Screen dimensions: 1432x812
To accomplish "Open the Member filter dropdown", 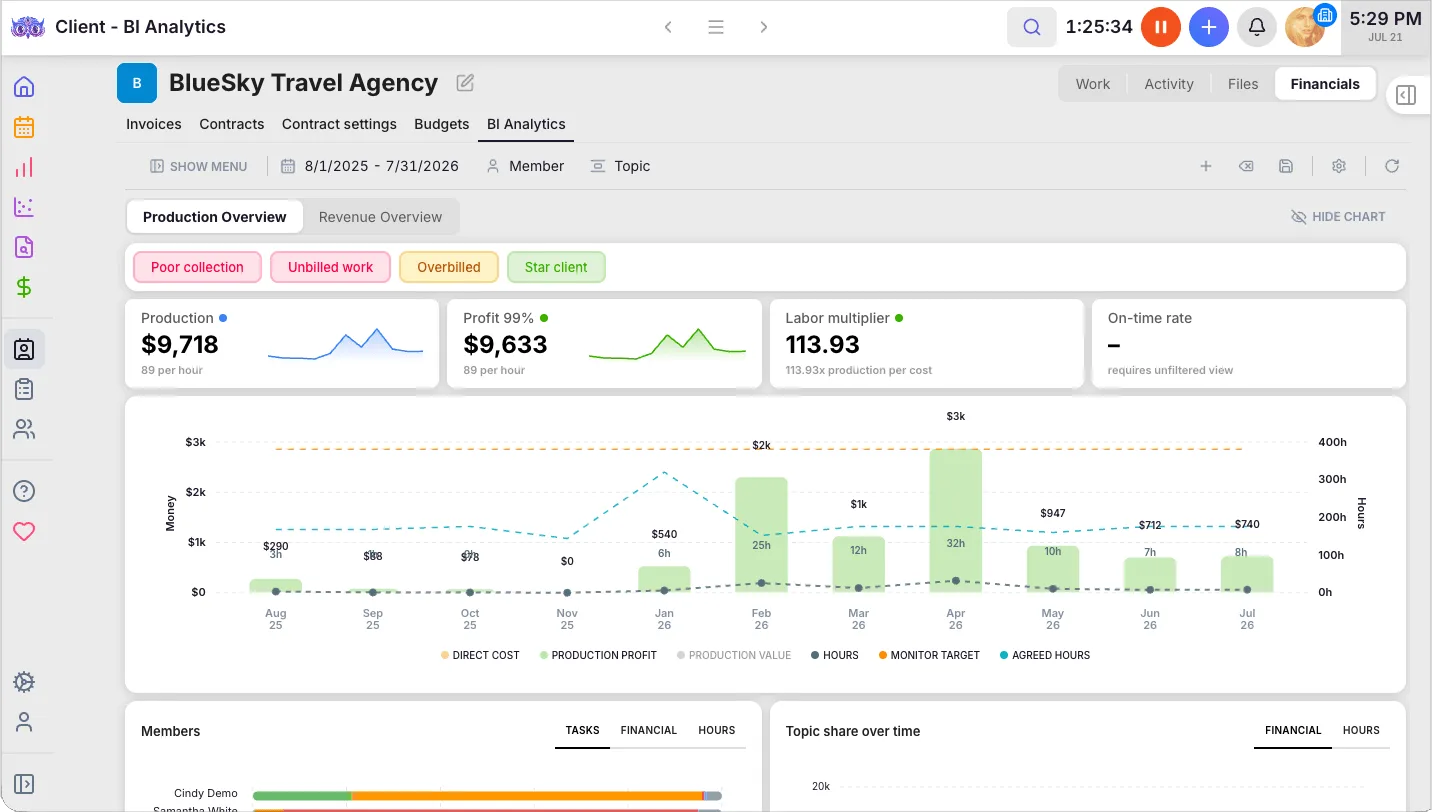I will [525, 166].
